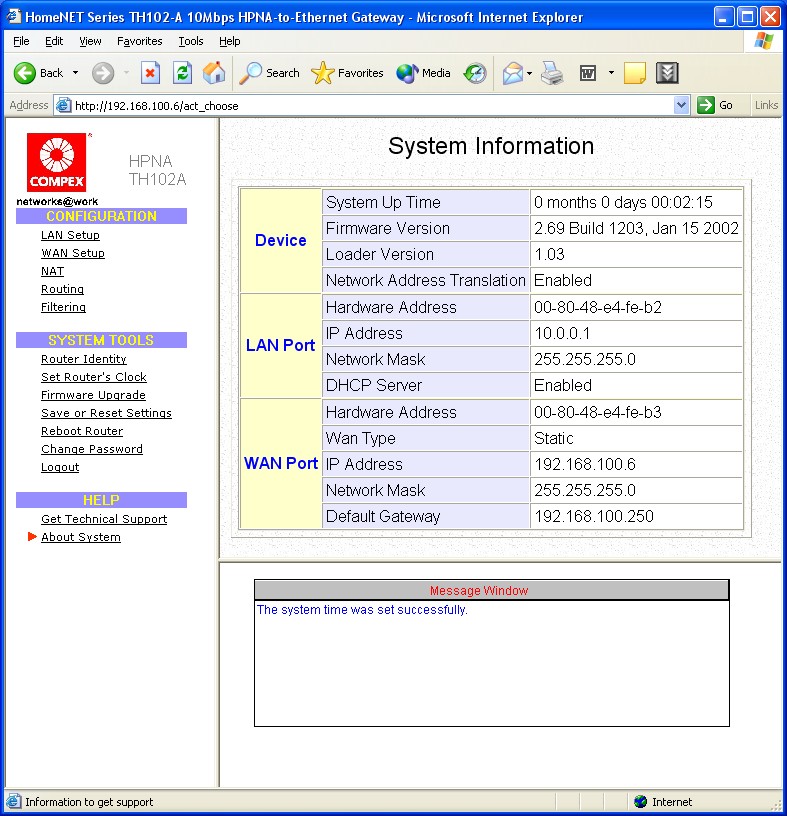The height and width of the screenshot is (816, 787).
Task: Expand the Edit button dropdown arrow
Action: [611, 73]
